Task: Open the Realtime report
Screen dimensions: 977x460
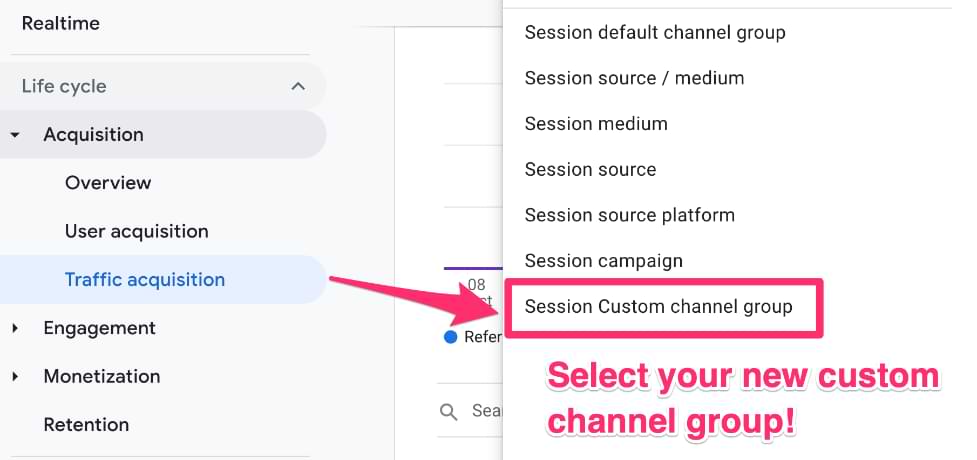Action: (60, 24)
